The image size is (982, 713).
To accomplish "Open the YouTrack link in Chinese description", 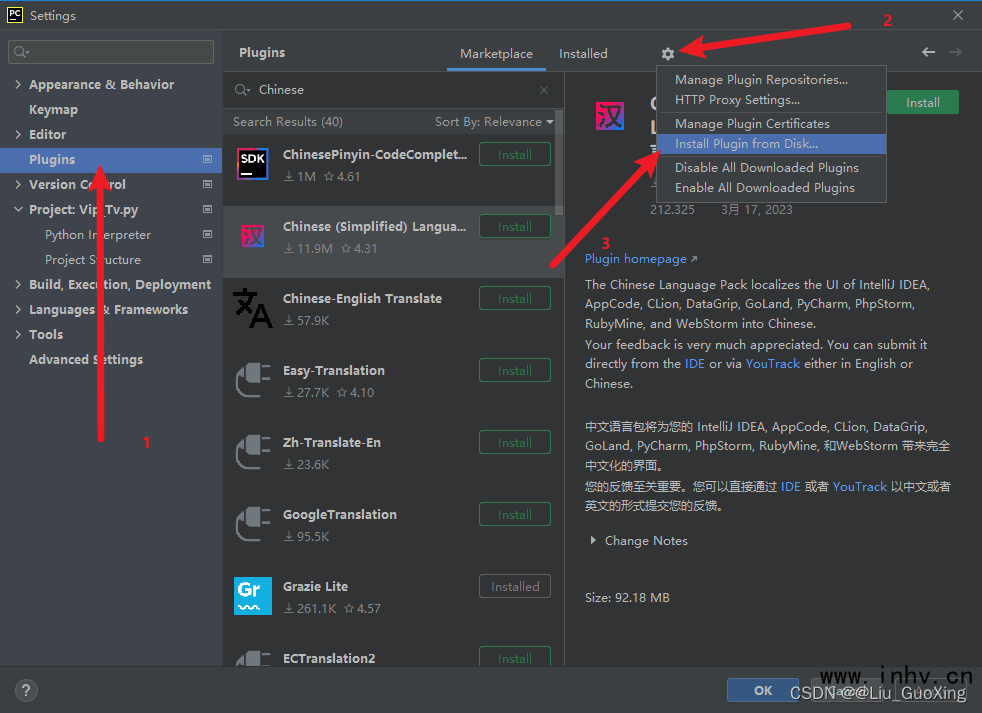I will point(859,487).
